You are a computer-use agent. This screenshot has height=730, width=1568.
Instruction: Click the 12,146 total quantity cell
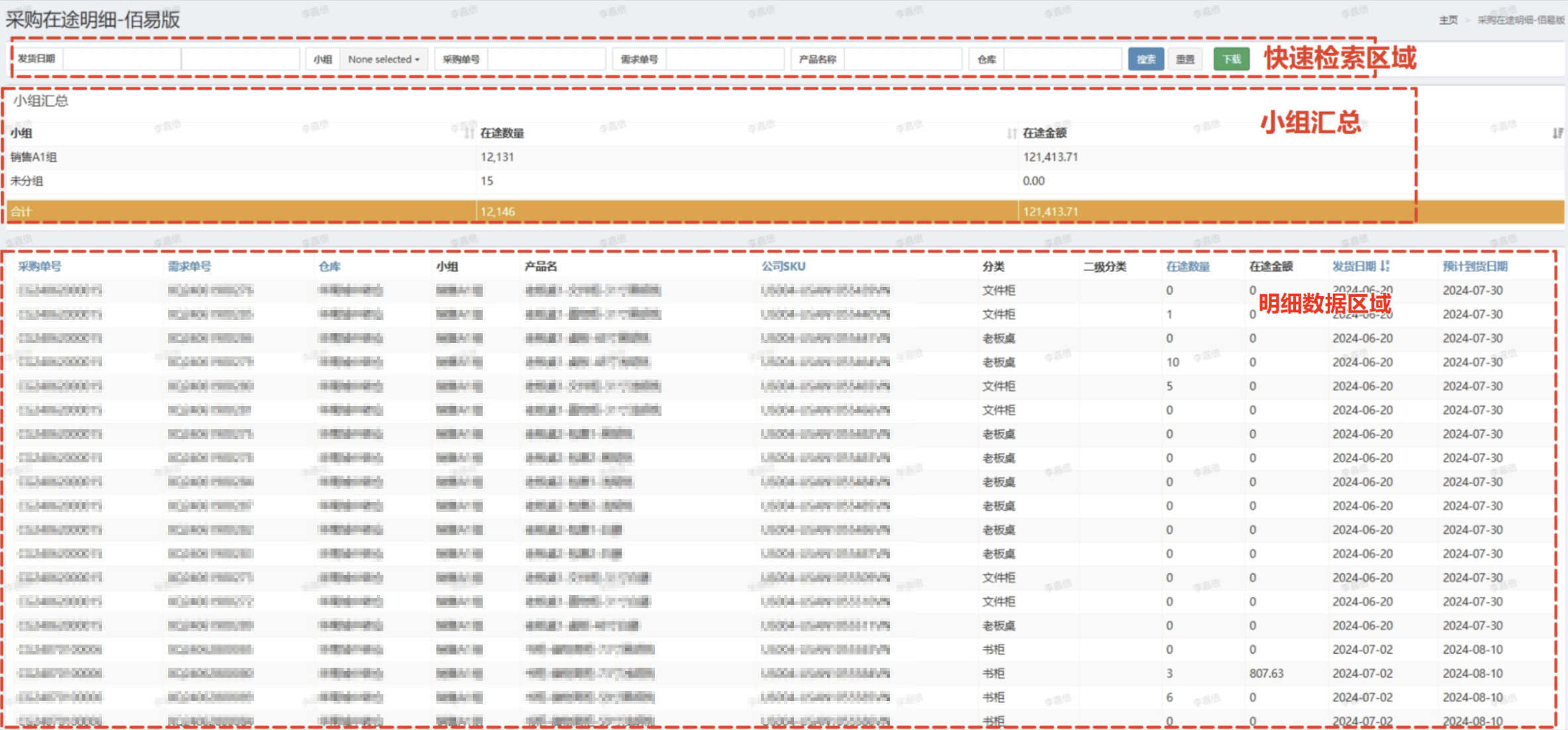[498, 212]
